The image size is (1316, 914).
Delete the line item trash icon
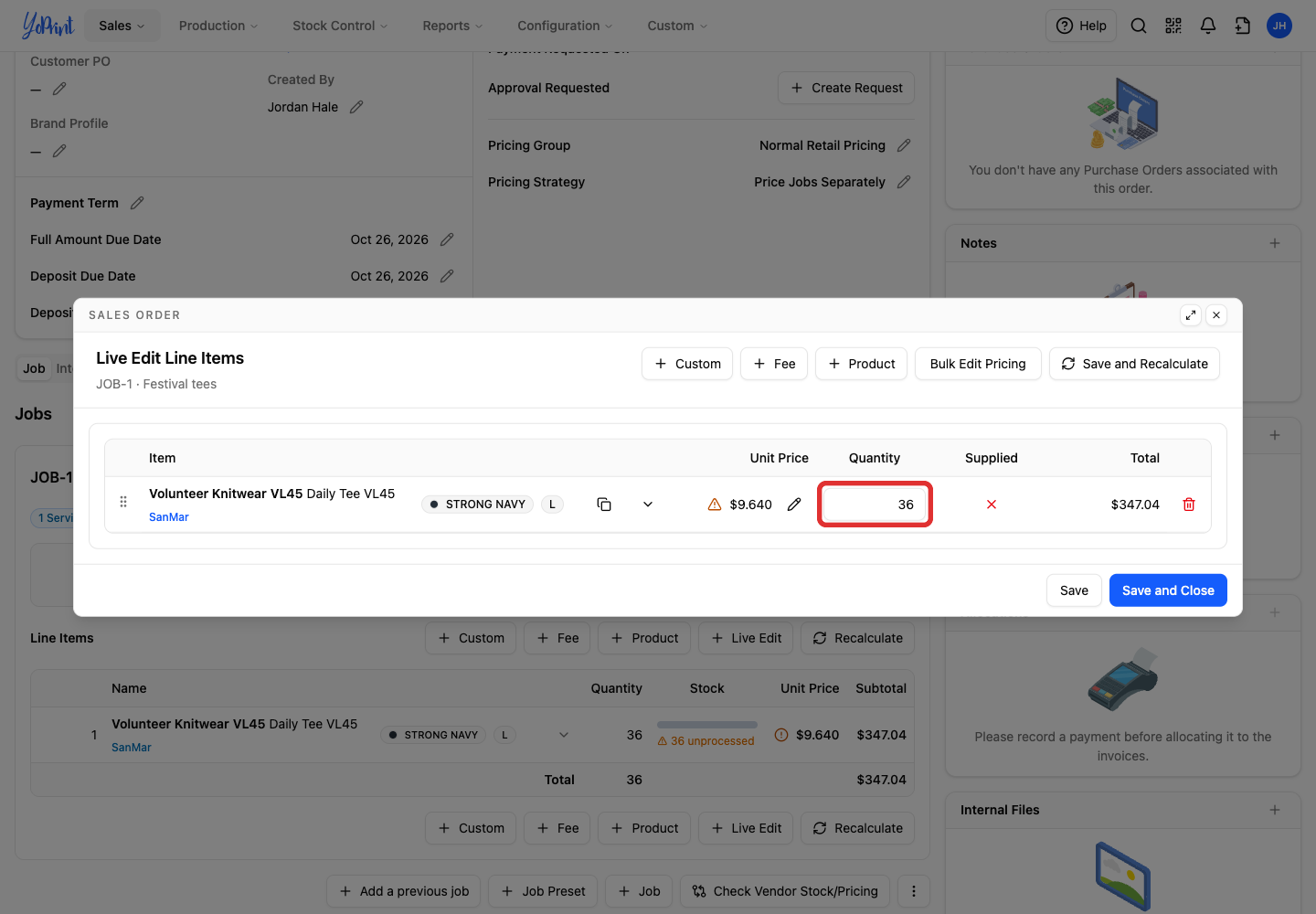1189,505
